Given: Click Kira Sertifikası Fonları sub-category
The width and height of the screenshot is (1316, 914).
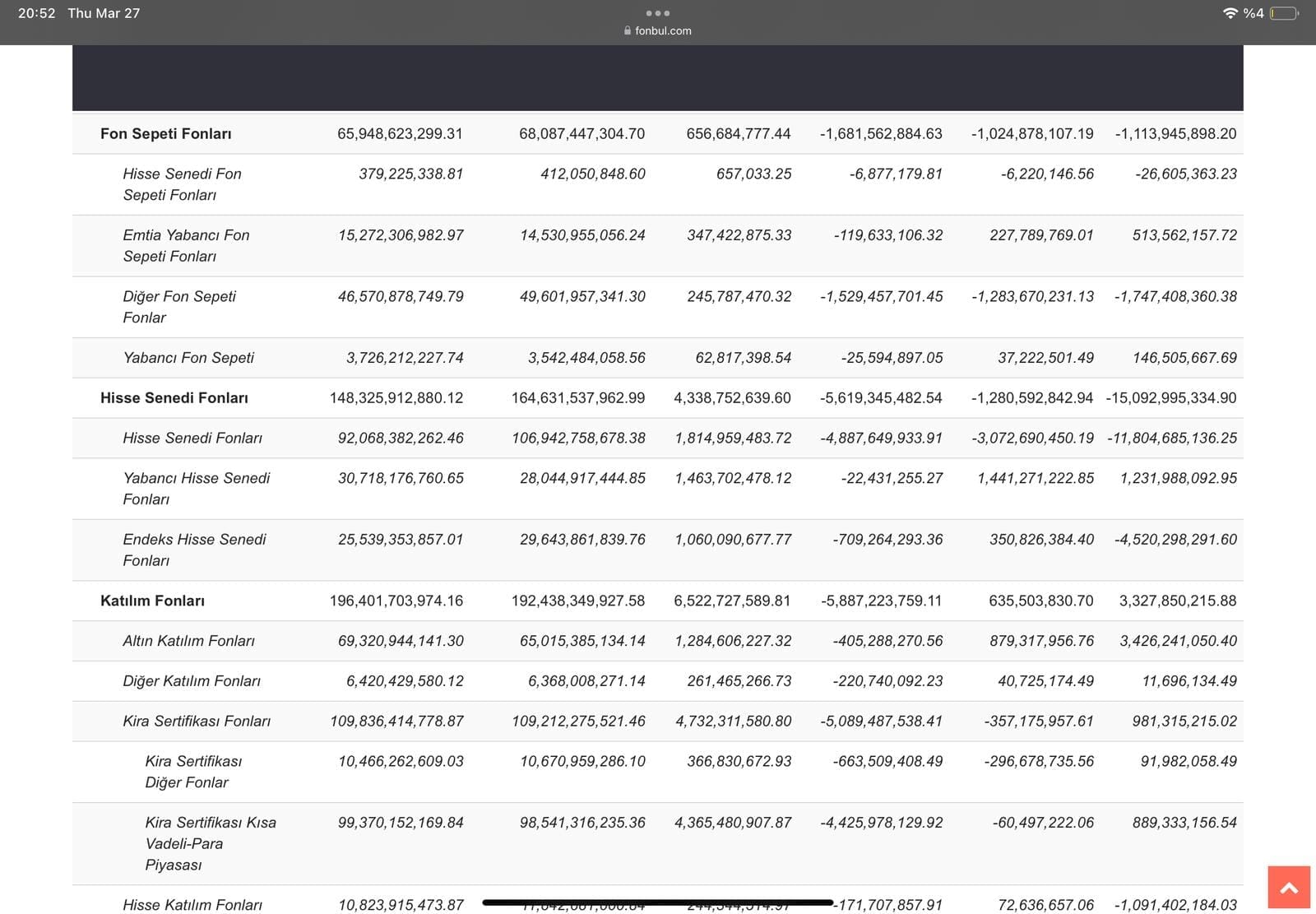Looking at the screenshot, I should [x=197, y=721].
